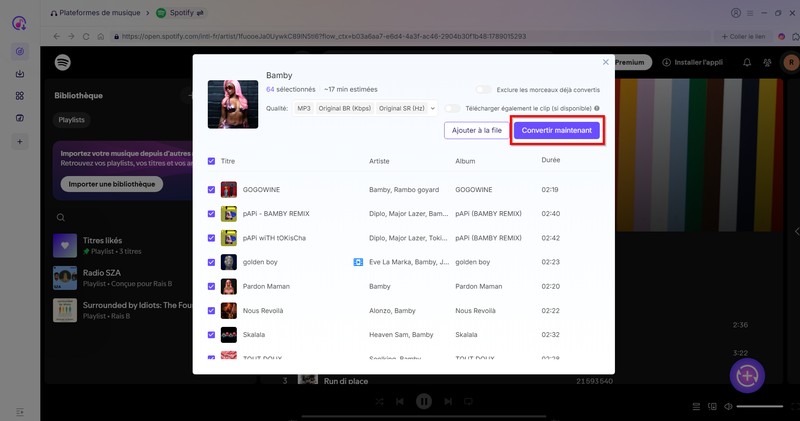Open the downloads sidebar icon
This screenshot has width=800, height=421.
20,74
